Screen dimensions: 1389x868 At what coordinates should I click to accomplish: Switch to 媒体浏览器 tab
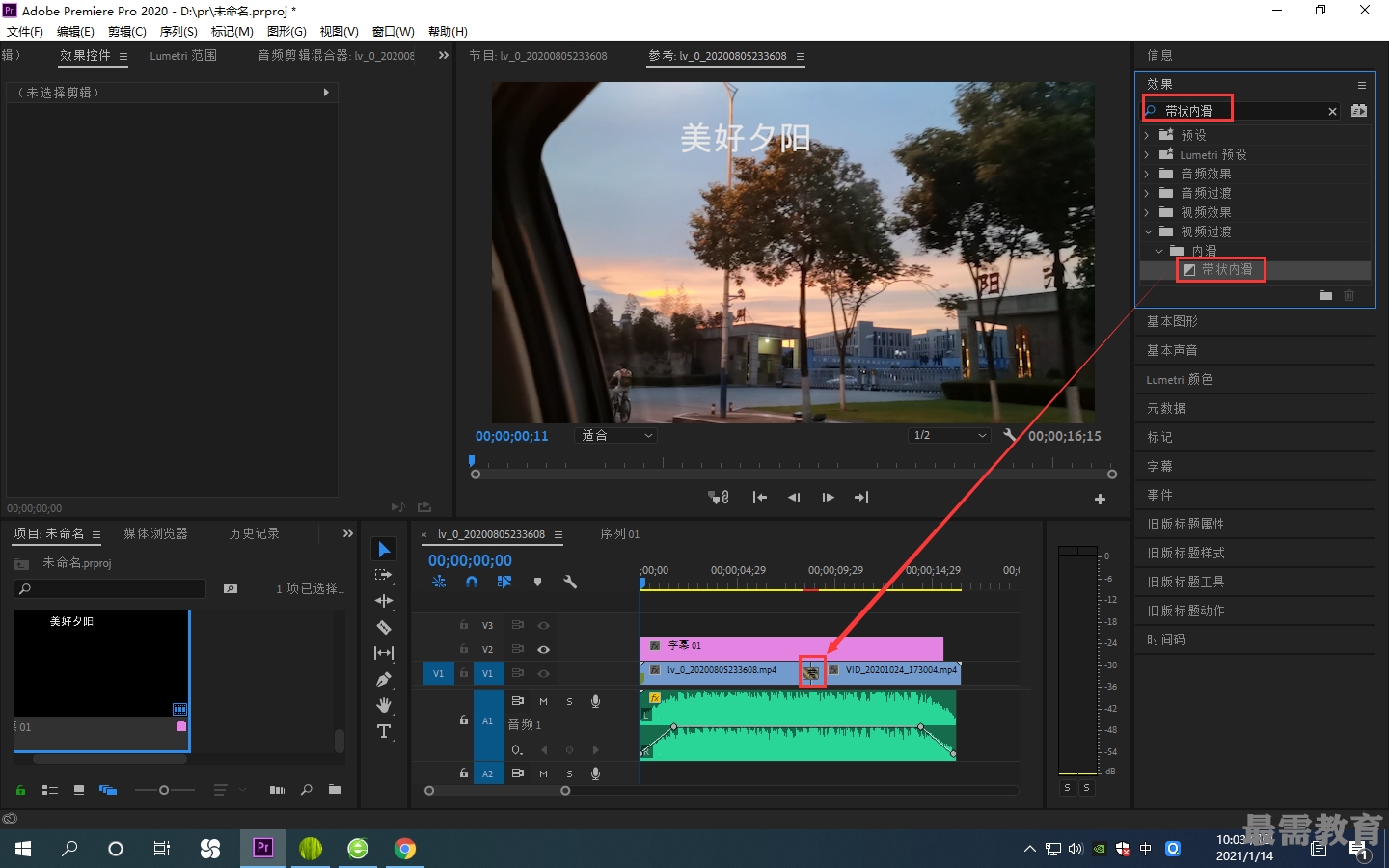pyautogui.click(x=155, y=533)
